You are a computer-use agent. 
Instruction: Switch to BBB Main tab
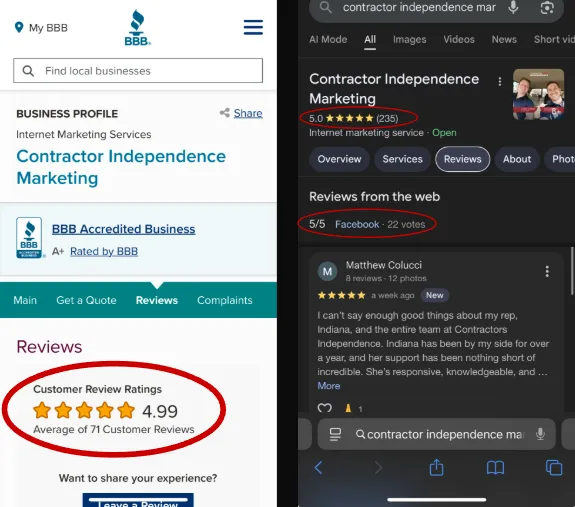25,300
